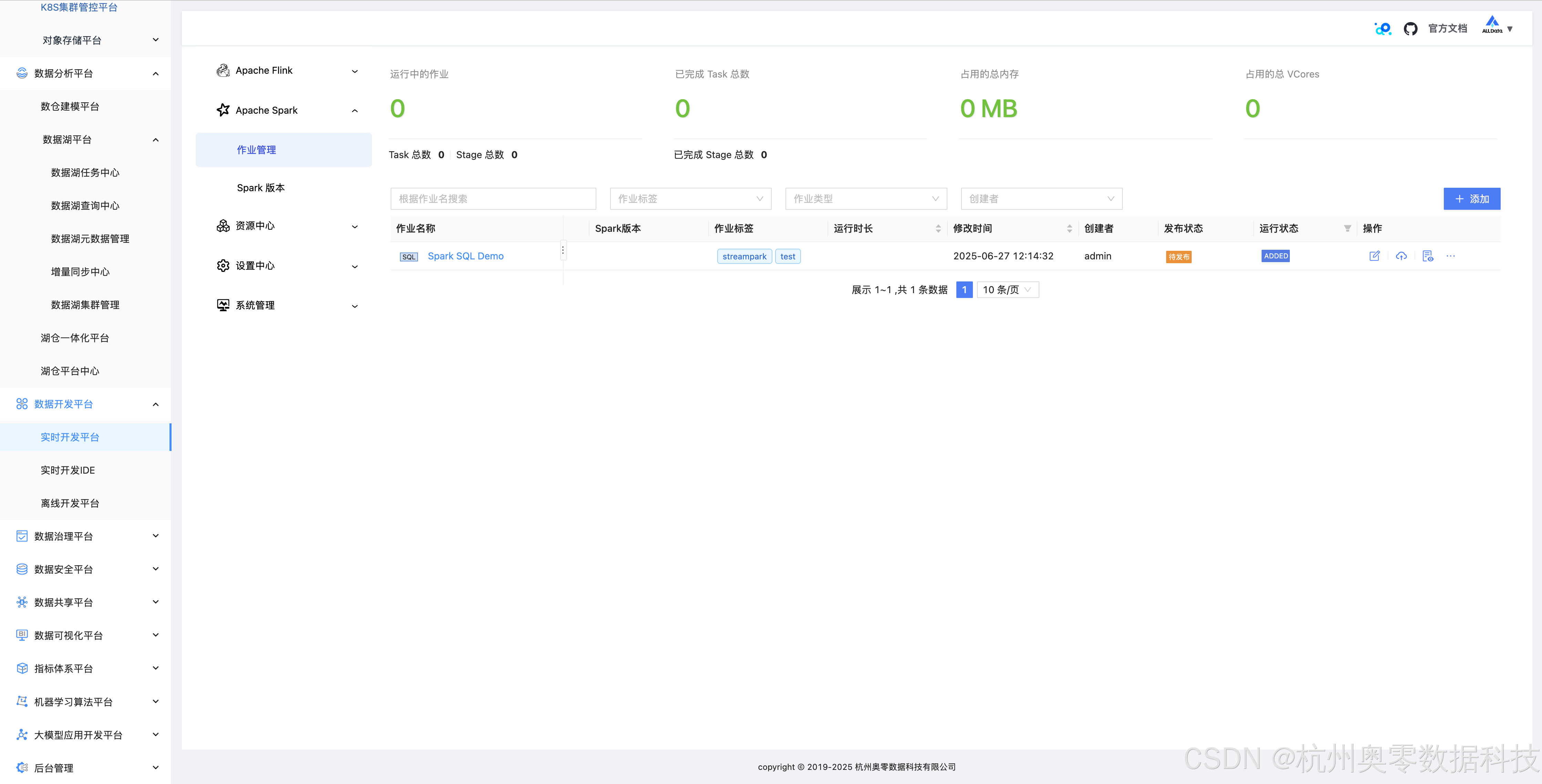
Task: Click the 数据分析平台 sidebar icon
Action: (x=22, y=73)
